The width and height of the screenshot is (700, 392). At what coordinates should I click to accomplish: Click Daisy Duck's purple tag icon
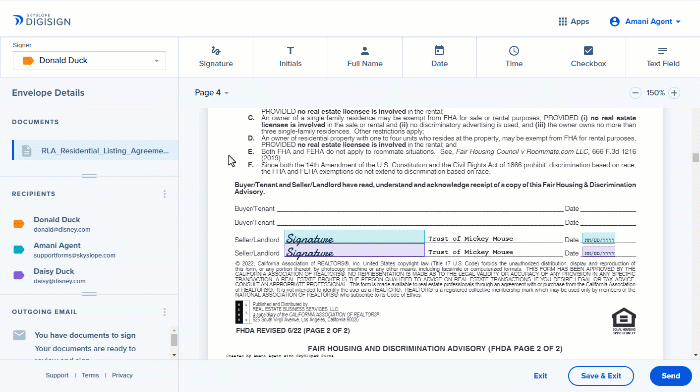[x=19, y=275]
